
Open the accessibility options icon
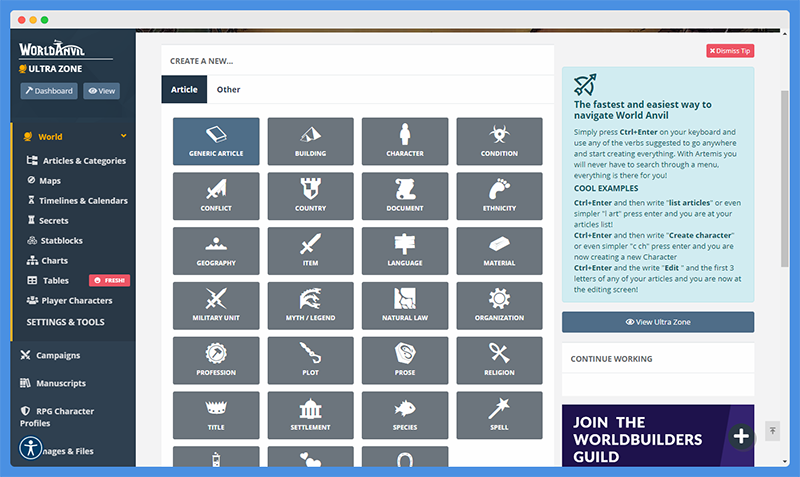(x=31, y=448)
